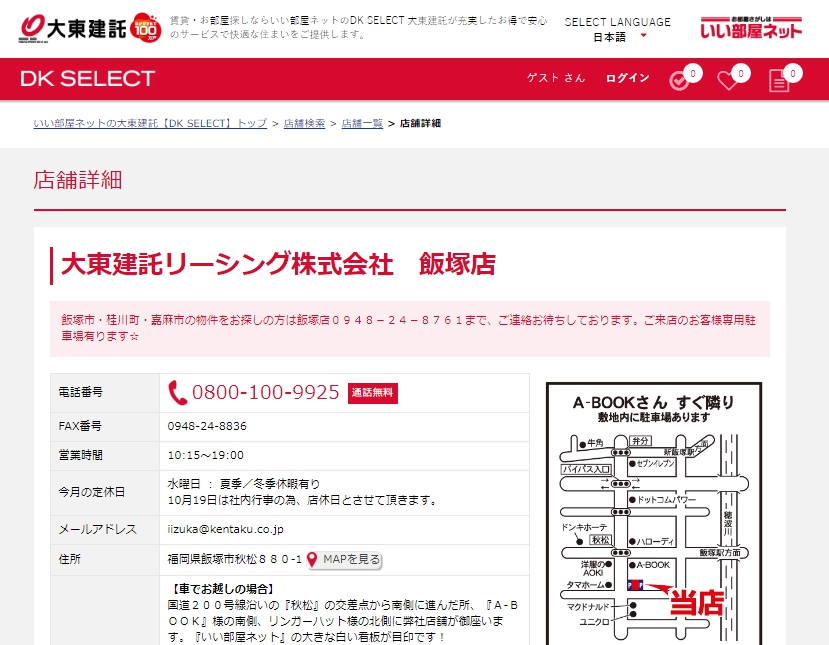Click the メールアドレス row label
Image resolution: width=829 pixels, height=645 pixels.
point(97,529)
